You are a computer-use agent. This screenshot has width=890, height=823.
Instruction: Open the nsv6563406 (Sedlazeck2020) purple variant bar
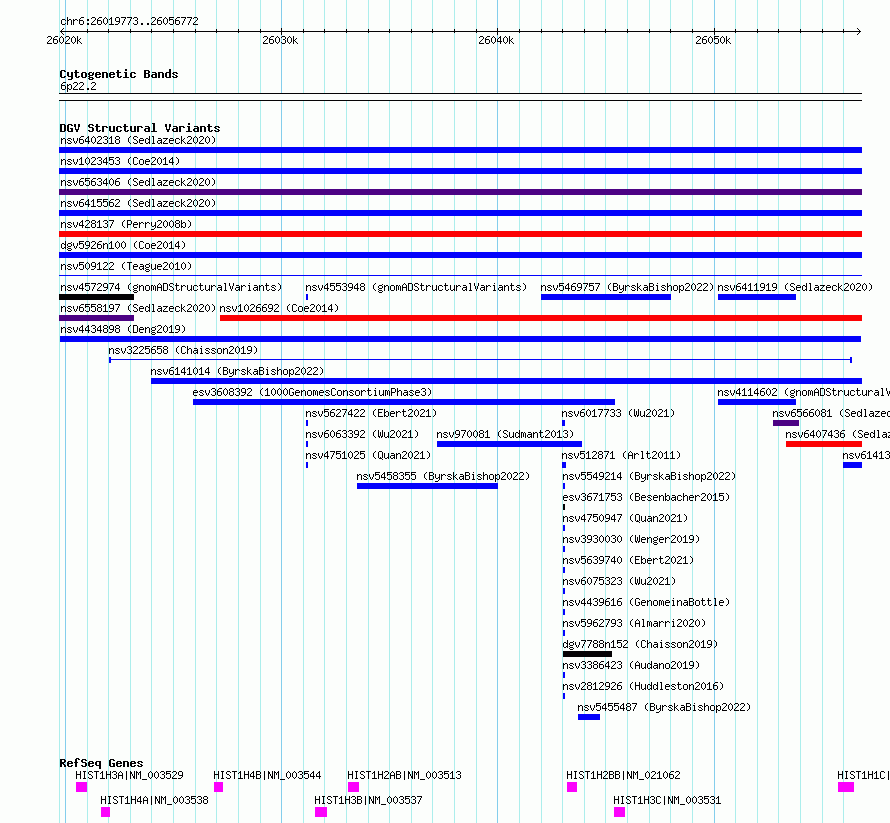(x=460, y=192)
